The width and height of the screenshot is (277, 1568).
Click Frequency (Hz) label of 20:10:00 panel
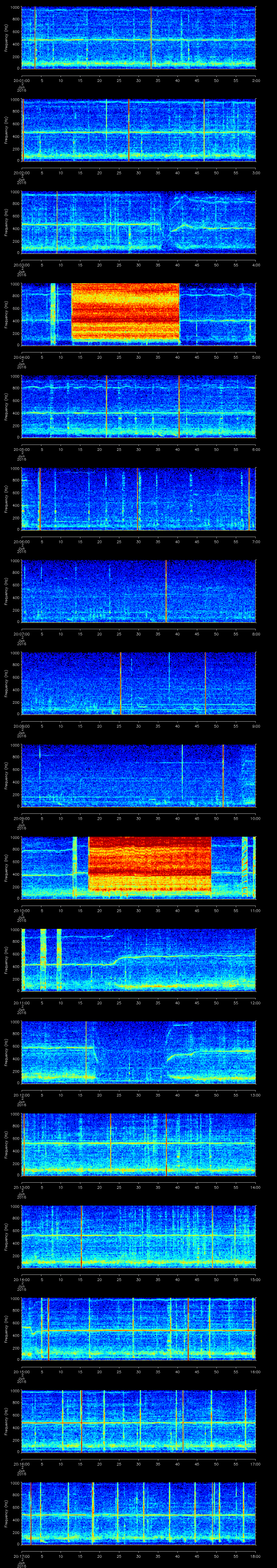click(6, 868)
